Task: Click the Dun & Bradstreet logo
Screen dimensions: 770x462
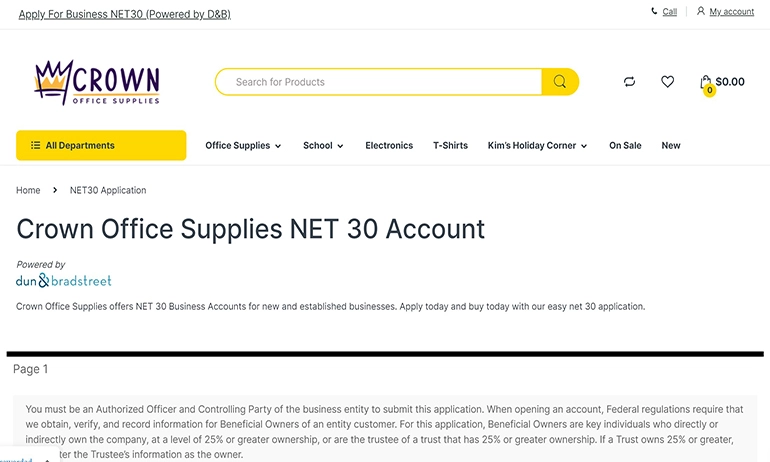Action: pyautogui.click(x=64, y=281)
